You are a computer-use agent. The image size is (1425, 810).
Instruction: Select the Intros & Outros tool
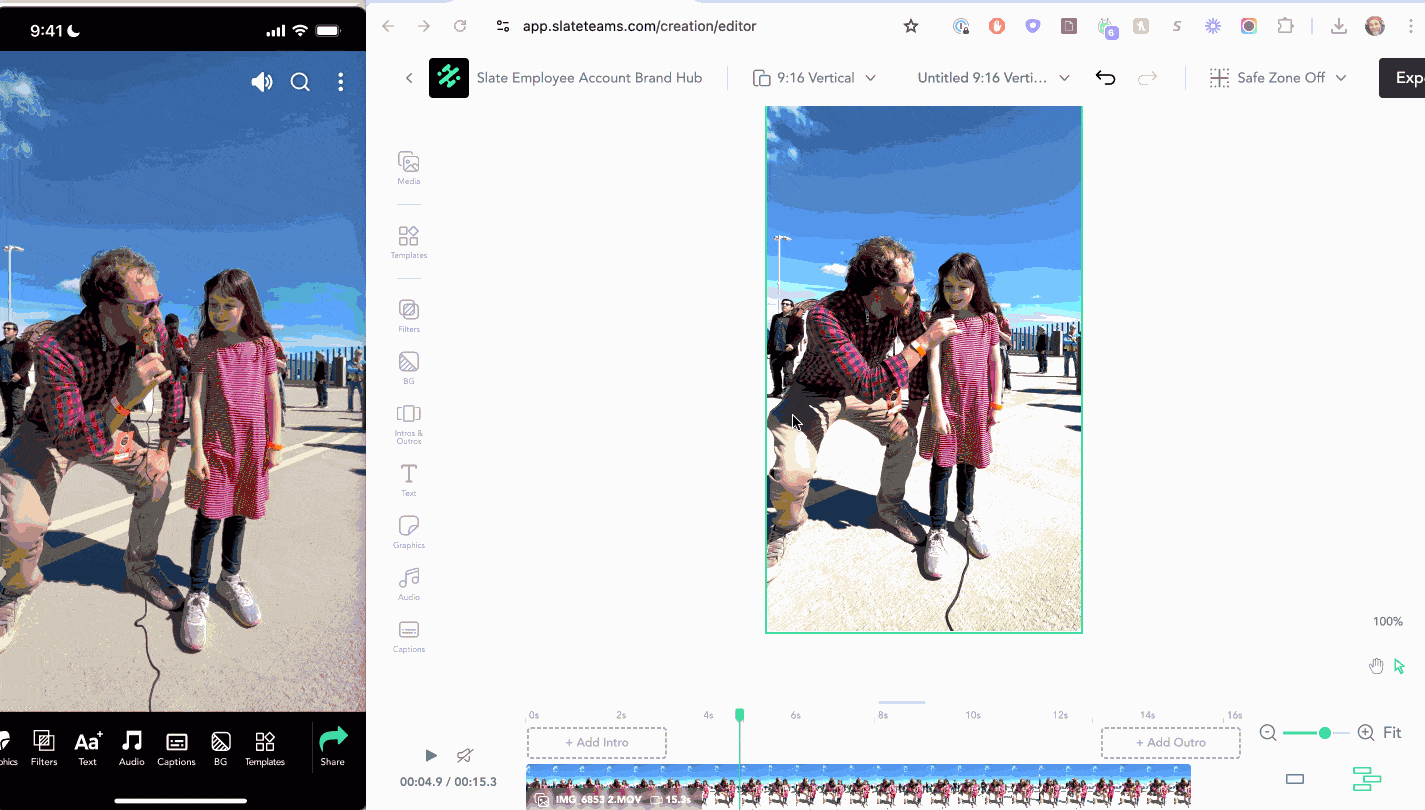[x=408, y=419]
